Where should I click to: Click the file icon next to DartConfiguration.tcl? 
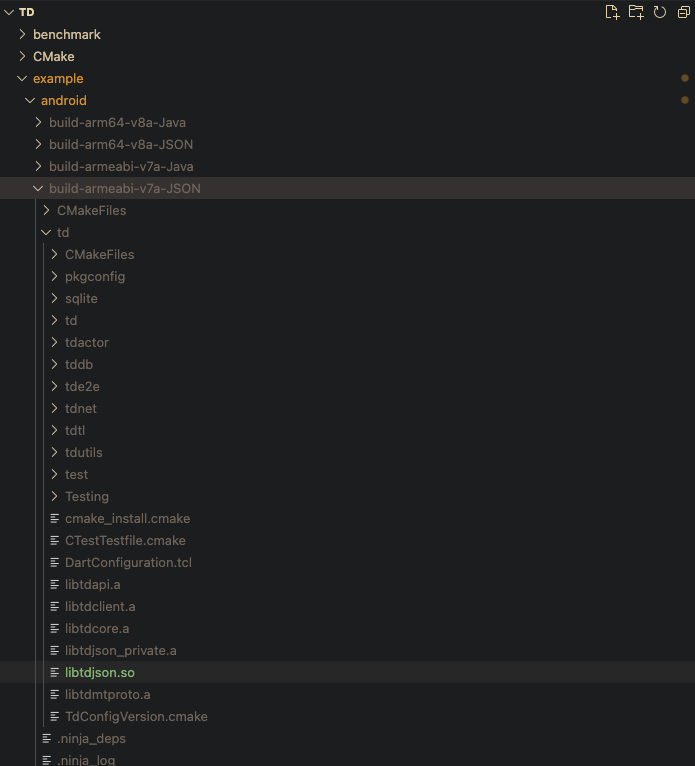(55, 563)
